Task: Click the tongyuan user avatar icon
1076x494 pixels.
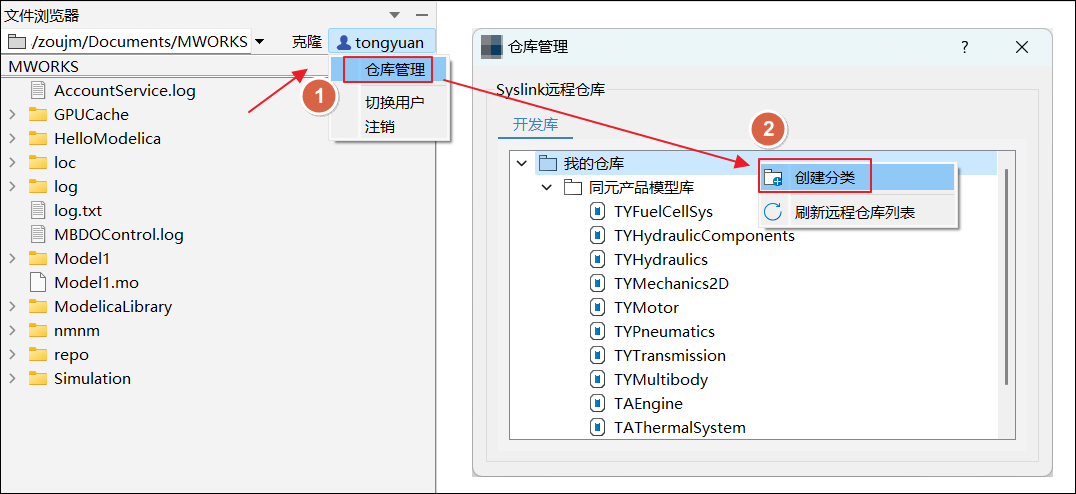Action: pyautogui.click(x=343, y=43)
